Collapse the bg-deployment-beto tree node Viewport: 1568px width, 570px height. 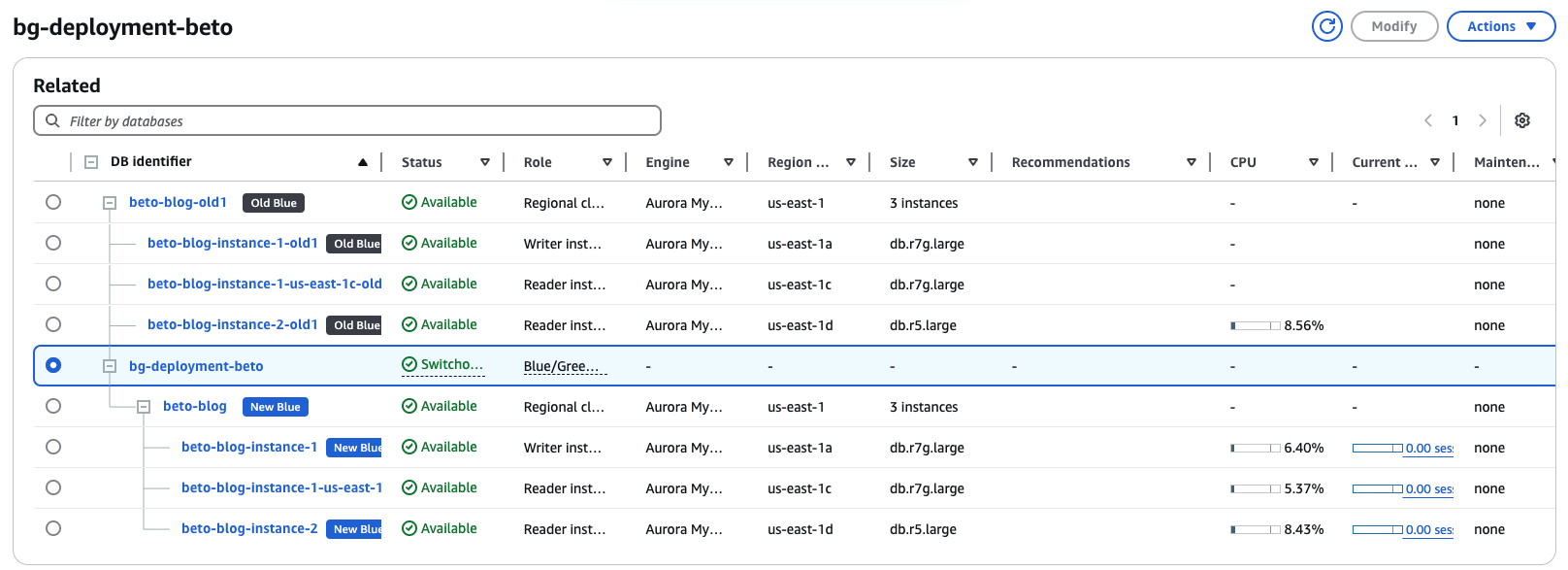tap(110, 366)
